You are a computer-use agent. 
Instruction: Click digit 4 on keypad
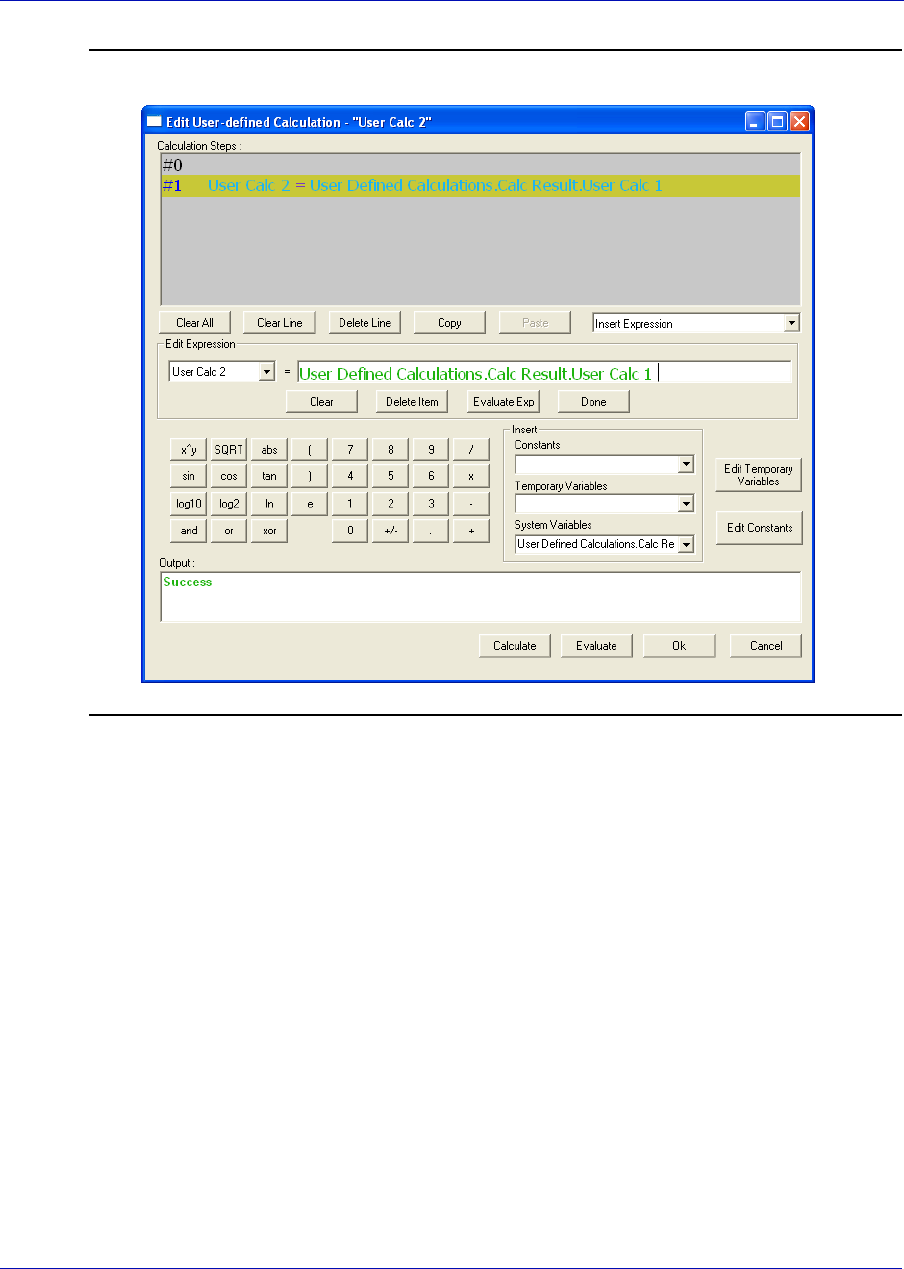point(350,477)
